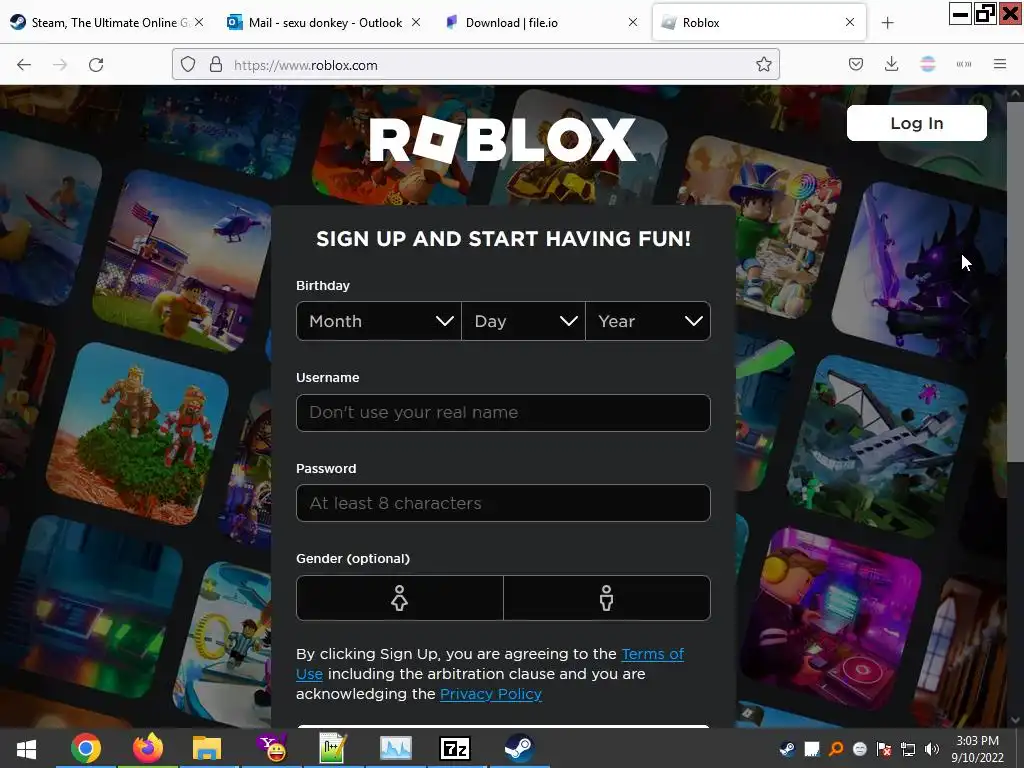Open the volume speaker tray icon
The height and width of the screenshot is (768, 1024).
[x=932, y=749]
